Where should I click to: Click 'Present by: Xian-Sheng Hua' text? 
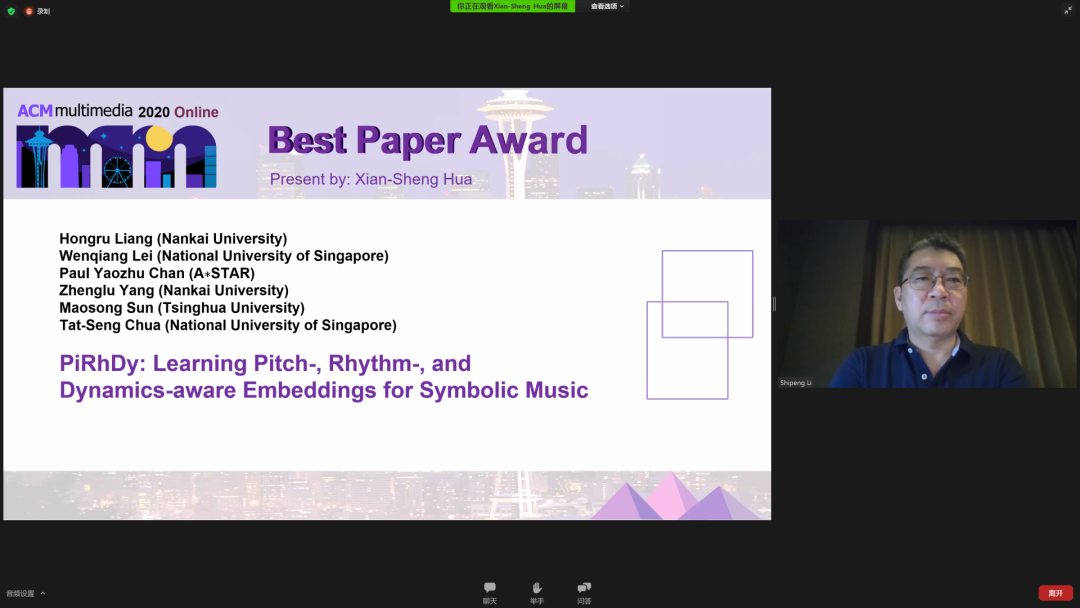(371, 179)
